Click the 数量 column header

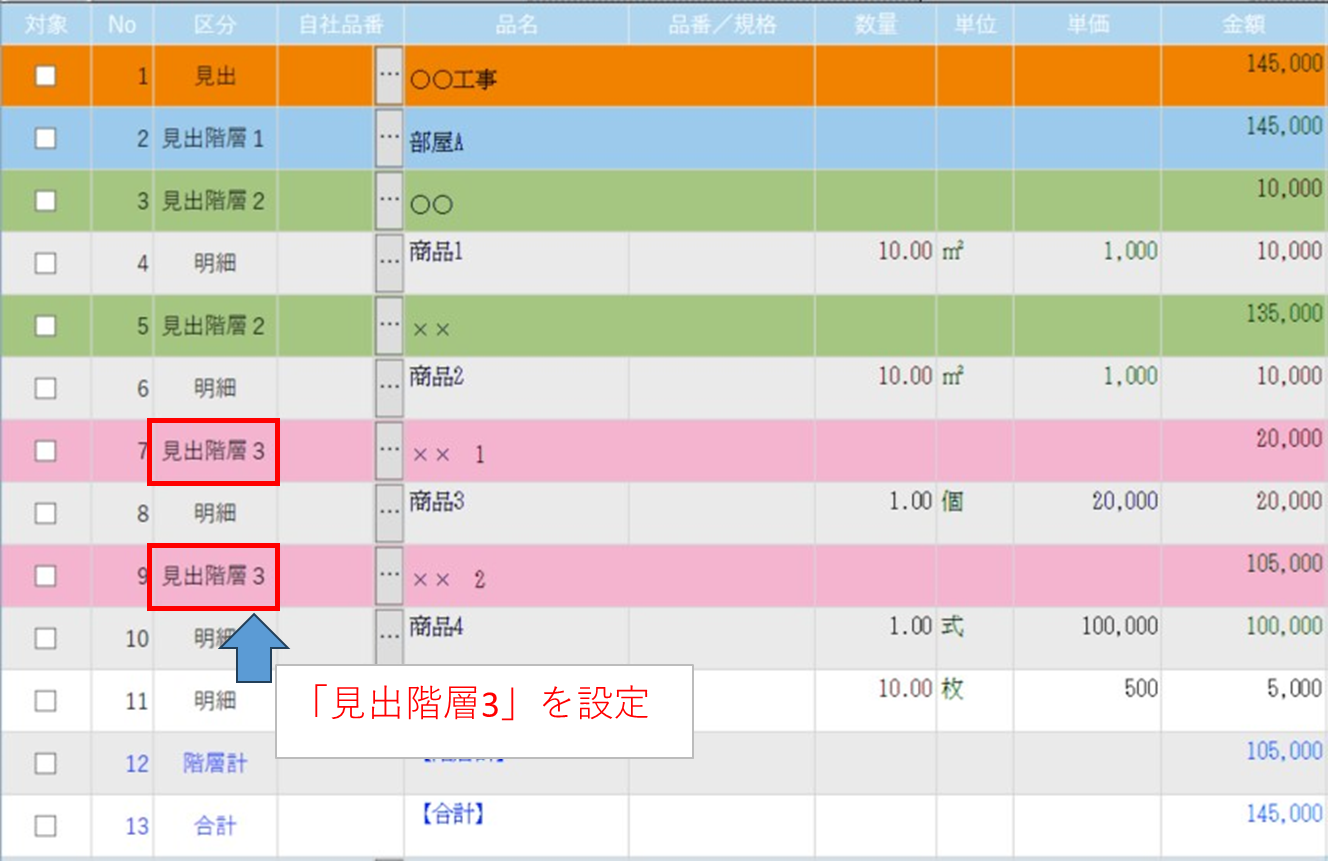[875, 25]
